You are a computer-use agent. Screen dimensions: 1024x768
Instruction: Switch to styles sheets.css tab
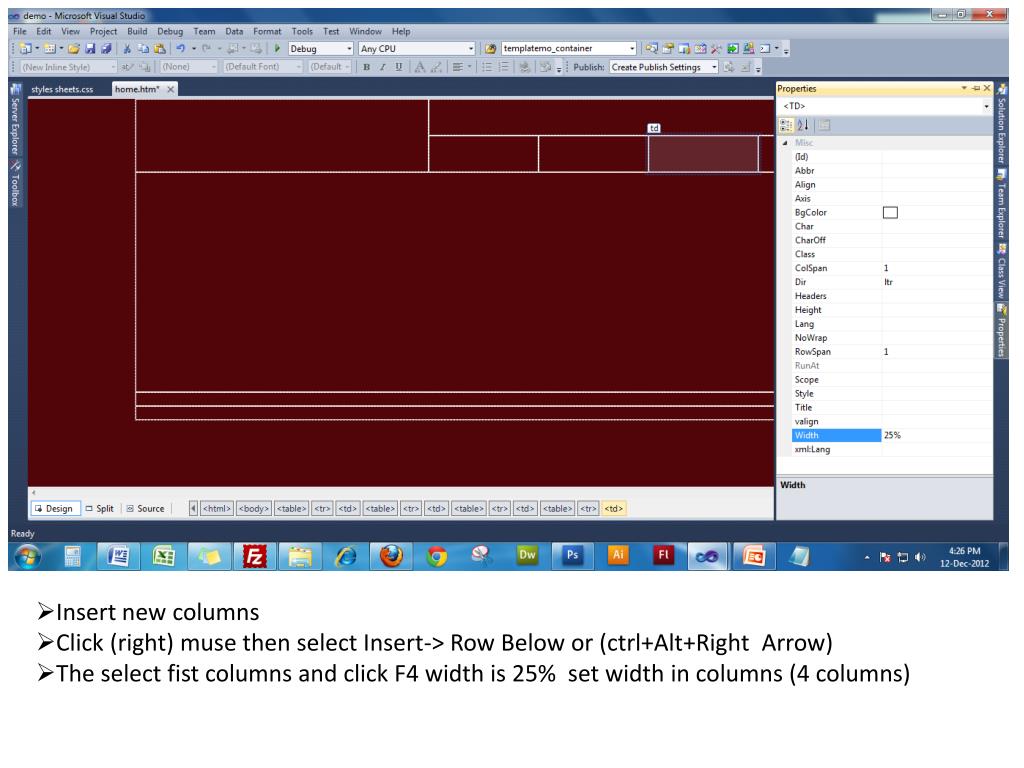point(62,89)
